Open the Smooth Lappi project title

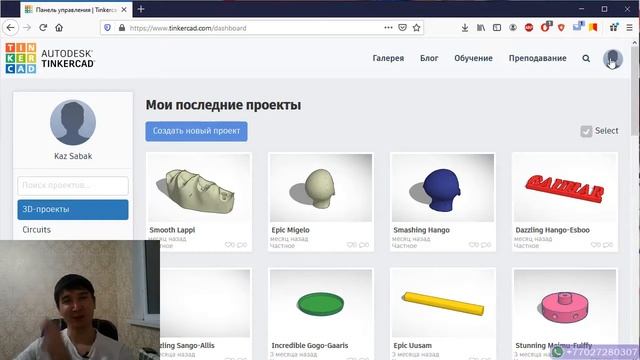[x=172, y=230]
